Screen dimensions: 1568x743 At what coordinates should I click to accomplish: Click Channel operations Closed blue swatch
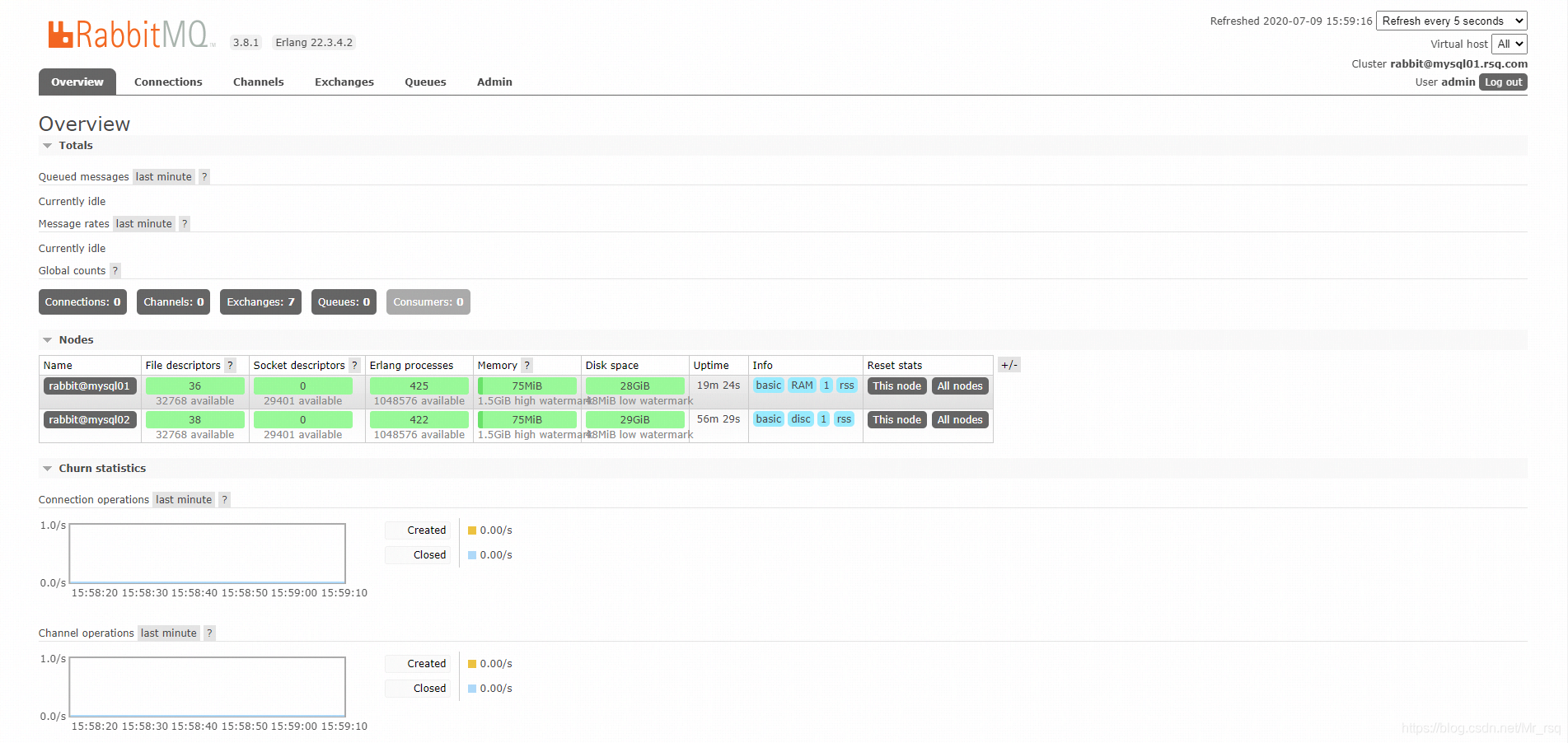(x=472, y=689)
